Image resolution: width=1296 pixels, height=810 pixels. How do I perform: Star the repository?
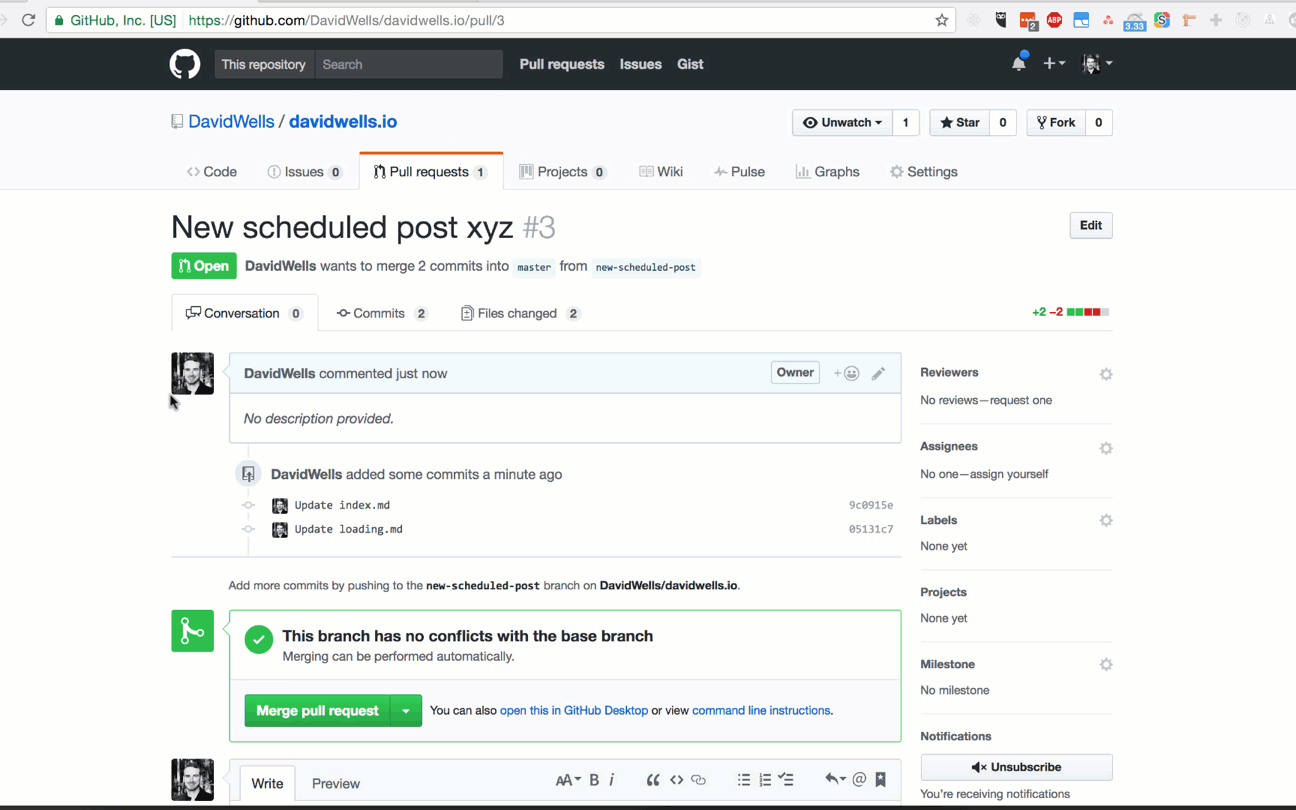pos(959,122)
